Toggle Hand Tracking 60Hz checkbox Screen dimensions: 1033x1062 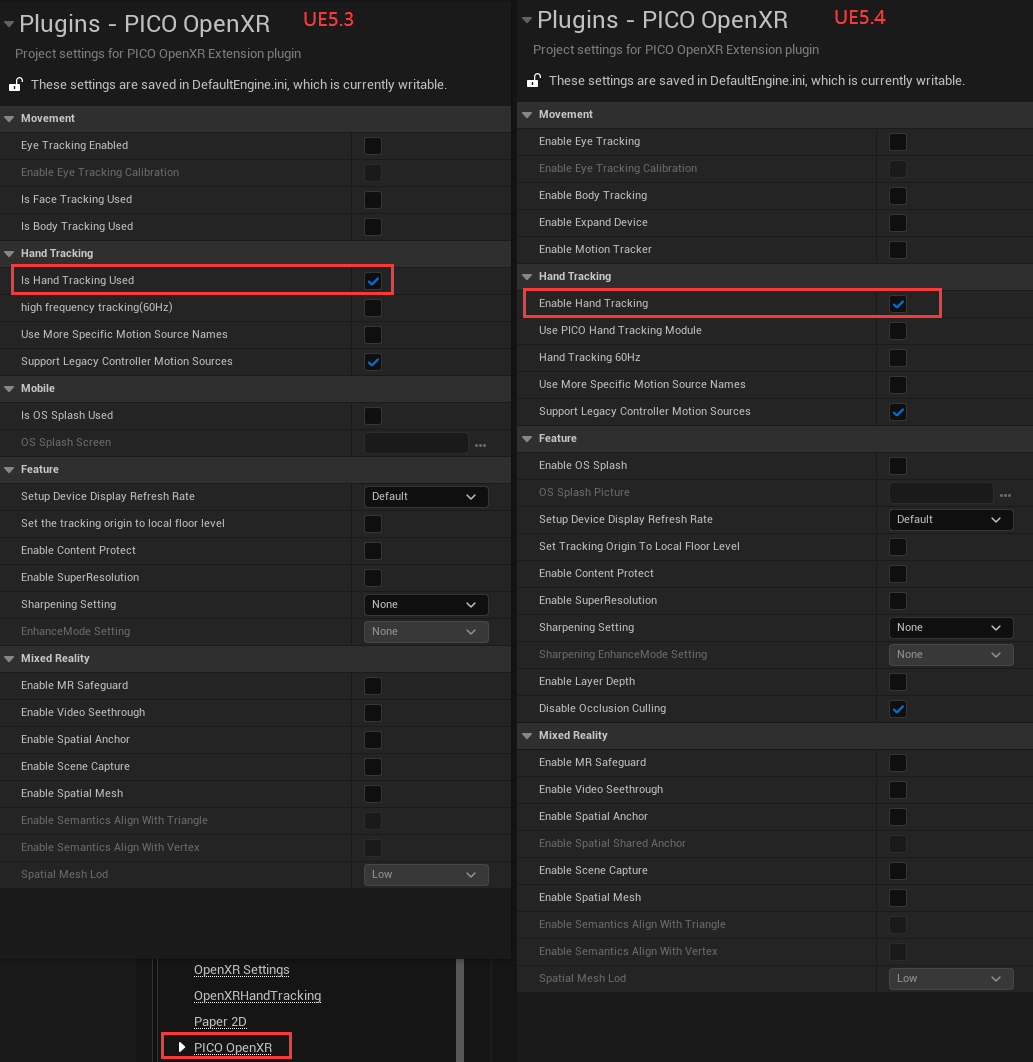pos(898,358)
